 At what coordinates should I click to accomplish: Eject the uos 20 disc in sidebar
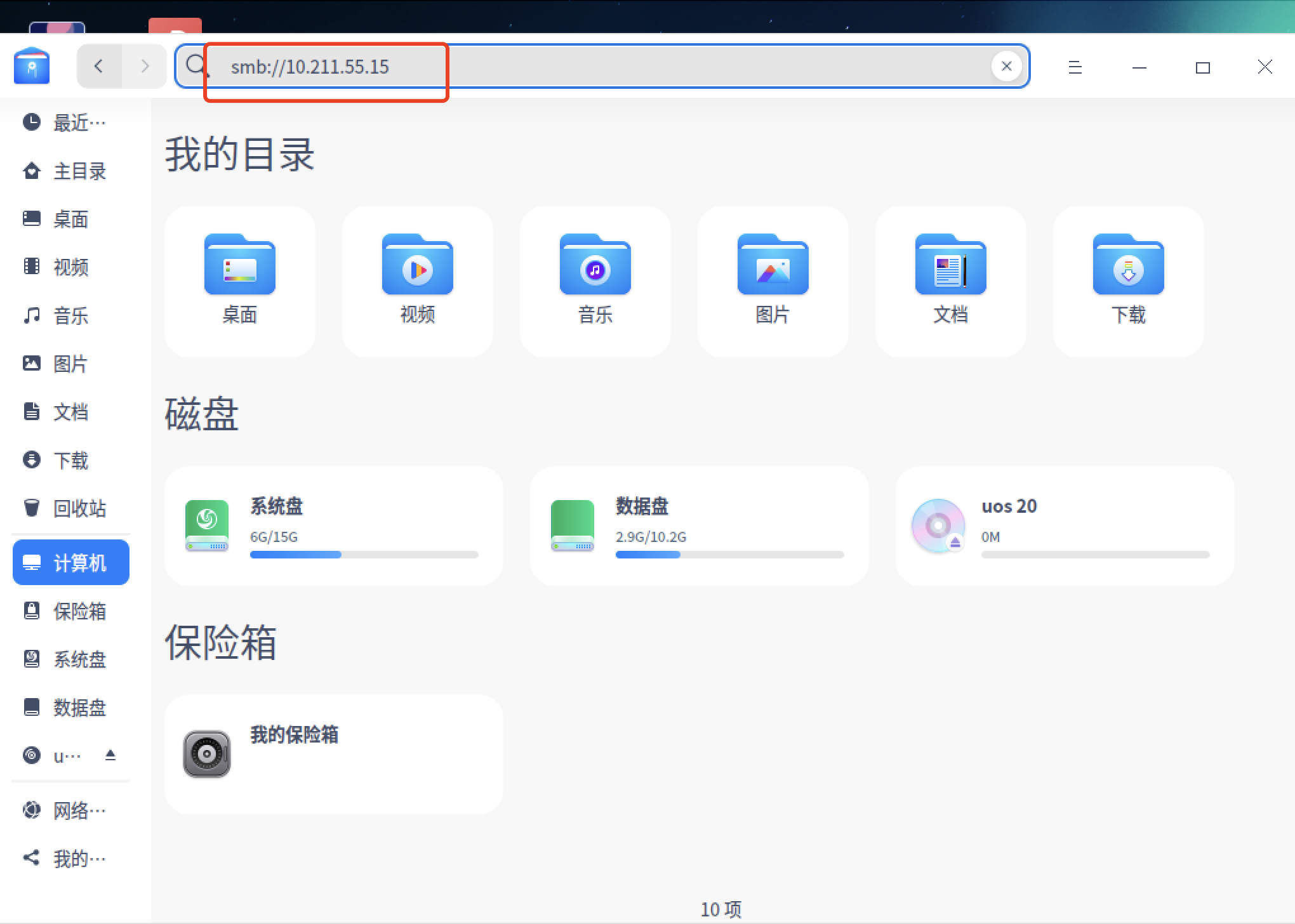(110, 755)
